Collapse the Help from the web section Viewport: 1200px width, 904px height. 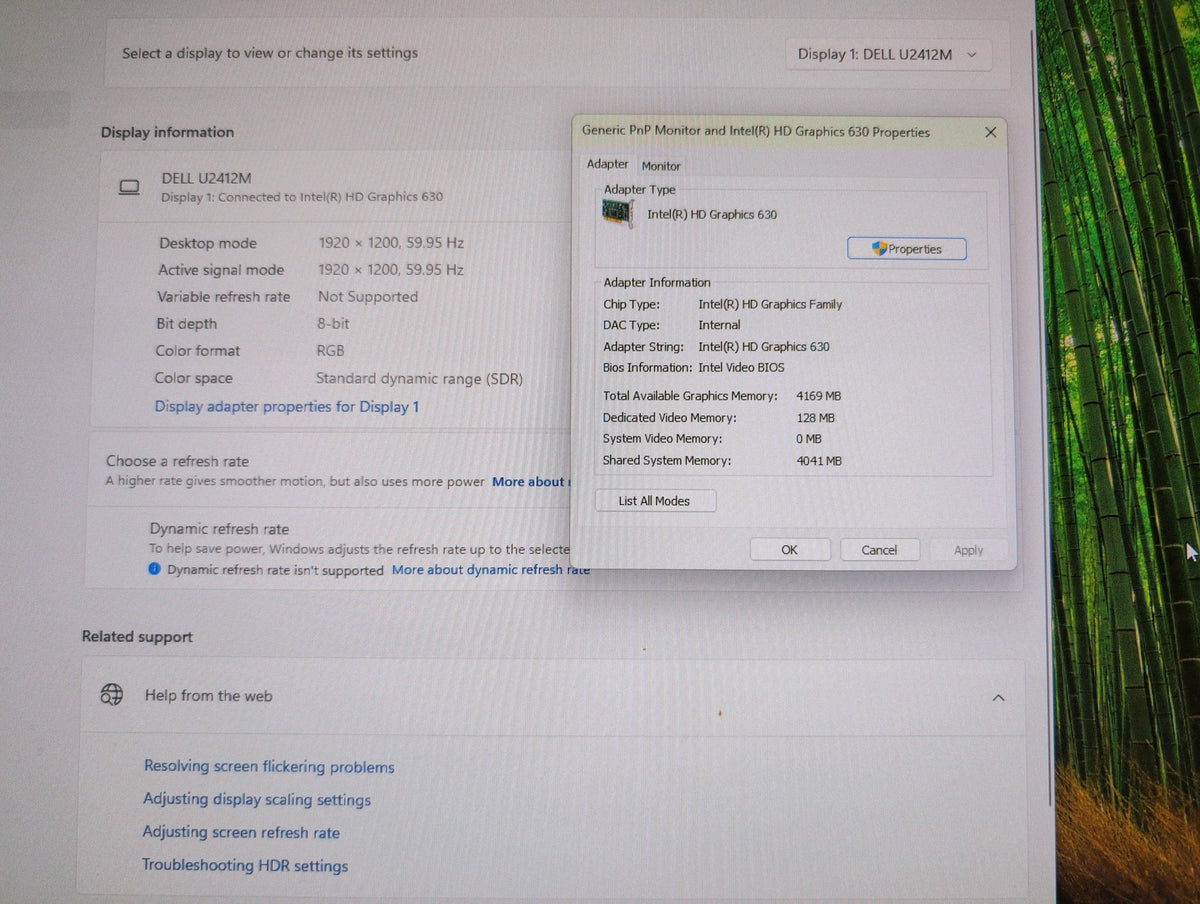[997, 697]
